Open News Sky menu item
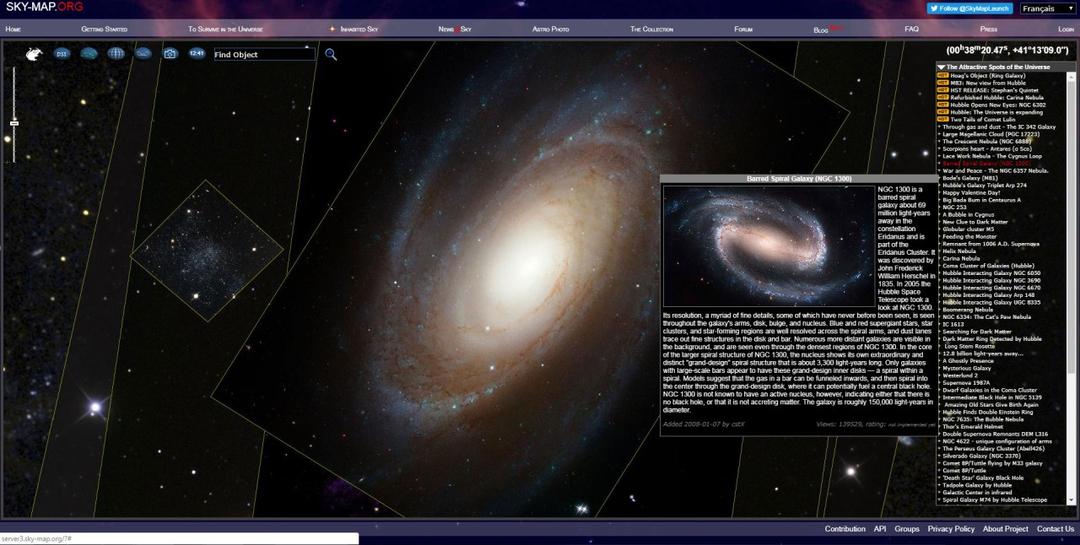 click(455, 30)
